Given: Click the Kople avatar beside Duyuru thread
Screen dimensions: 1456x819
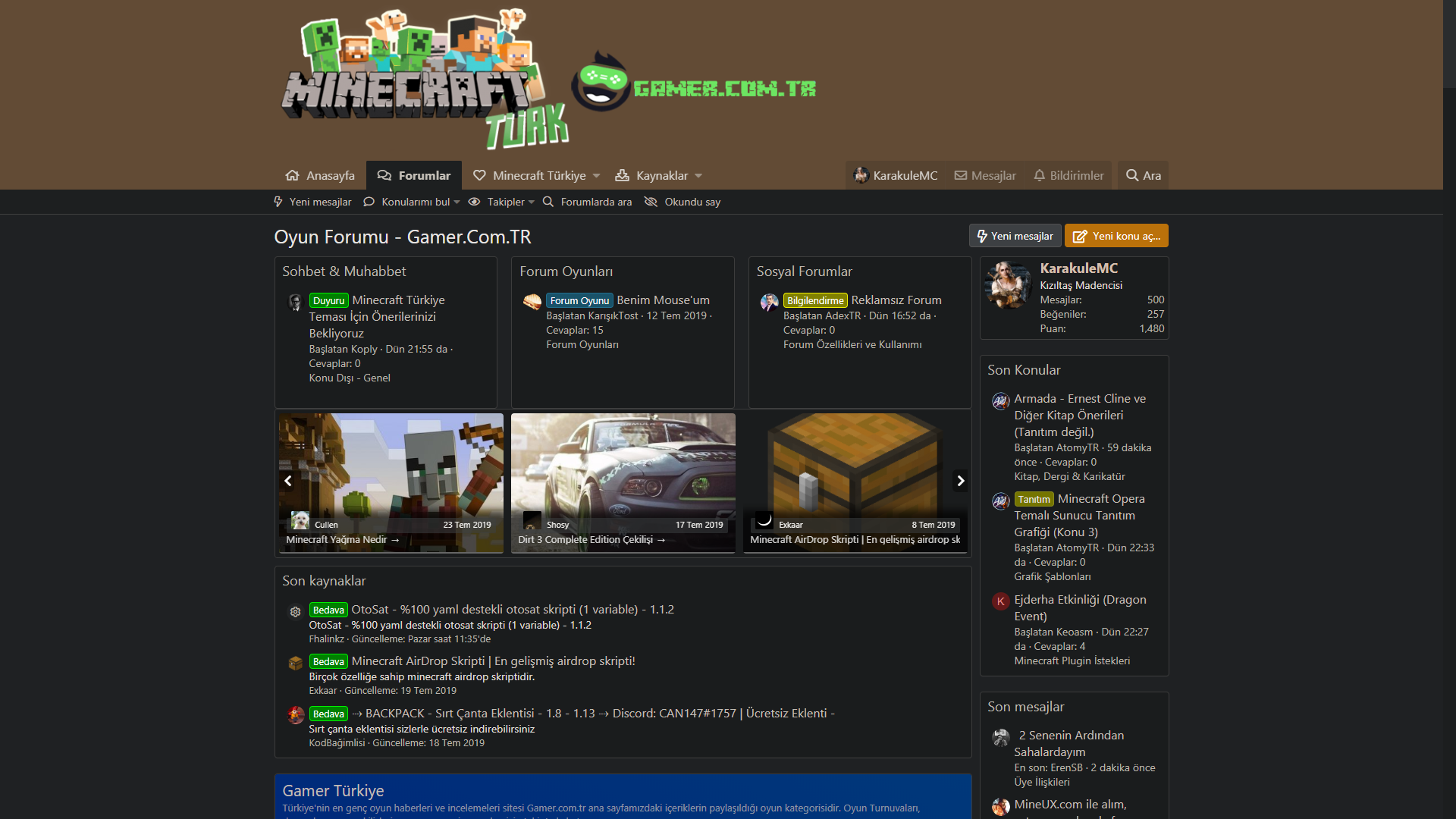Looking at the screenshot, I should (x=295, y=302).
